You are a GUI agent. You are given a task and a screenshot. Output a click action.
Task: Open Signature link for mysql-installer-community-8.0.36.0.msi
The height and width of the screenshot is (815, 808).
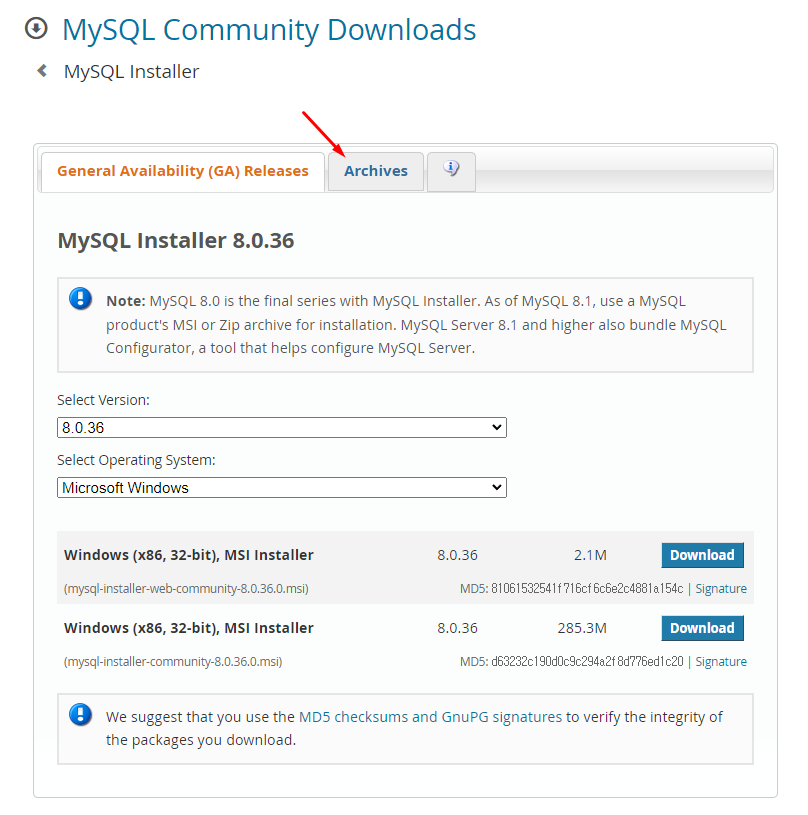(x=721, y=661)
